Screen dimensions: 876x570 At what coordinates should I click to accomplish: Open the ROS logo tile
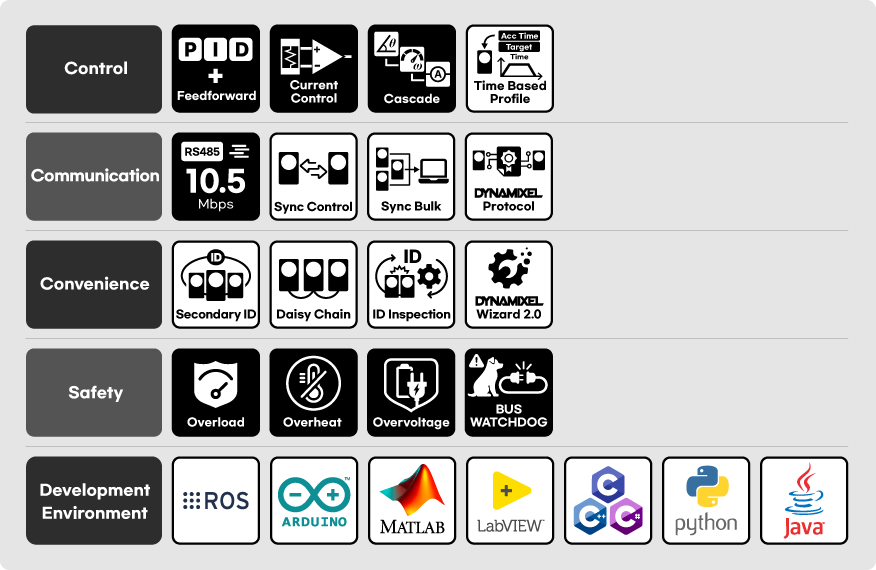pyautogui.click(x=216, y=501)
